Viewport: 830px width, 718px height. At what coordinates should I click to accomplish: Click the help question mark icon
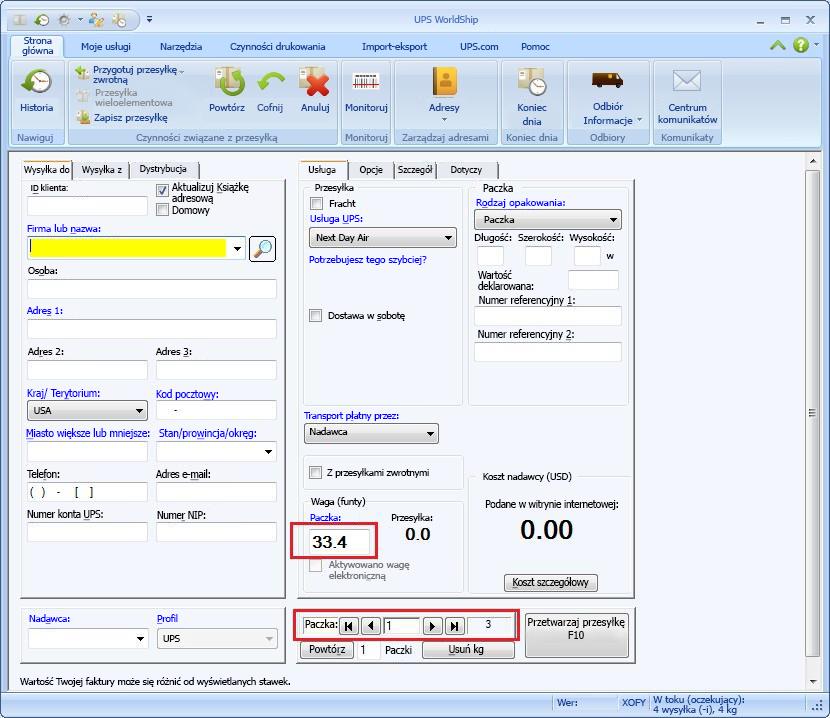point(801,45)
